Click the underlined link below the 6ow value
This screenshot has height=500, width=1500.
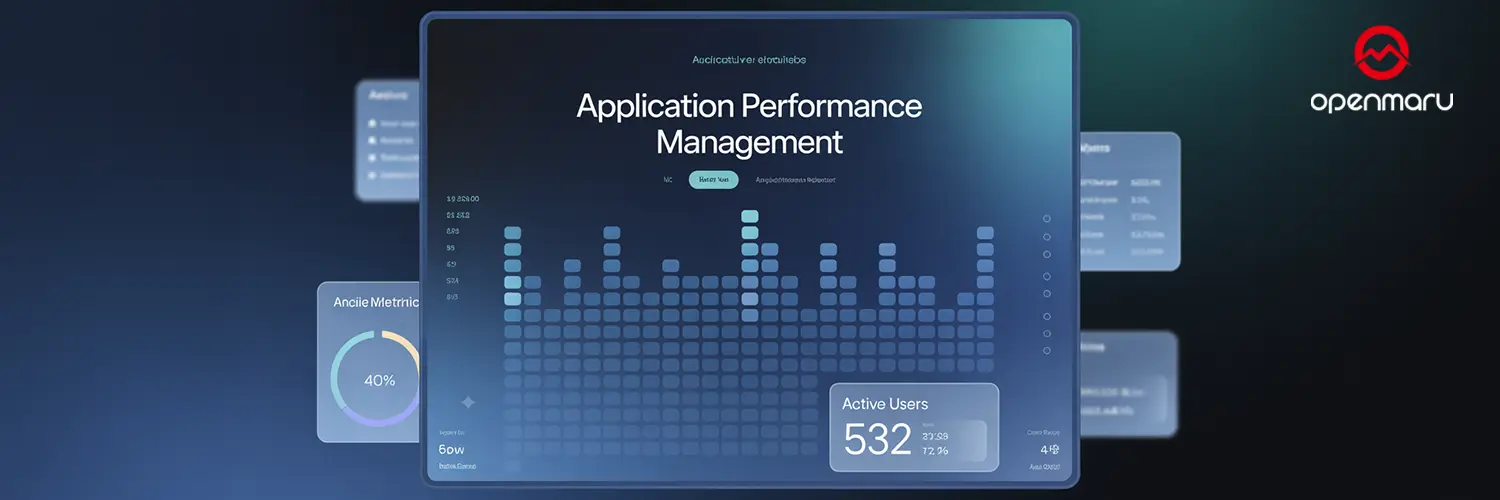pyautogui.click(x=457, y=466)
